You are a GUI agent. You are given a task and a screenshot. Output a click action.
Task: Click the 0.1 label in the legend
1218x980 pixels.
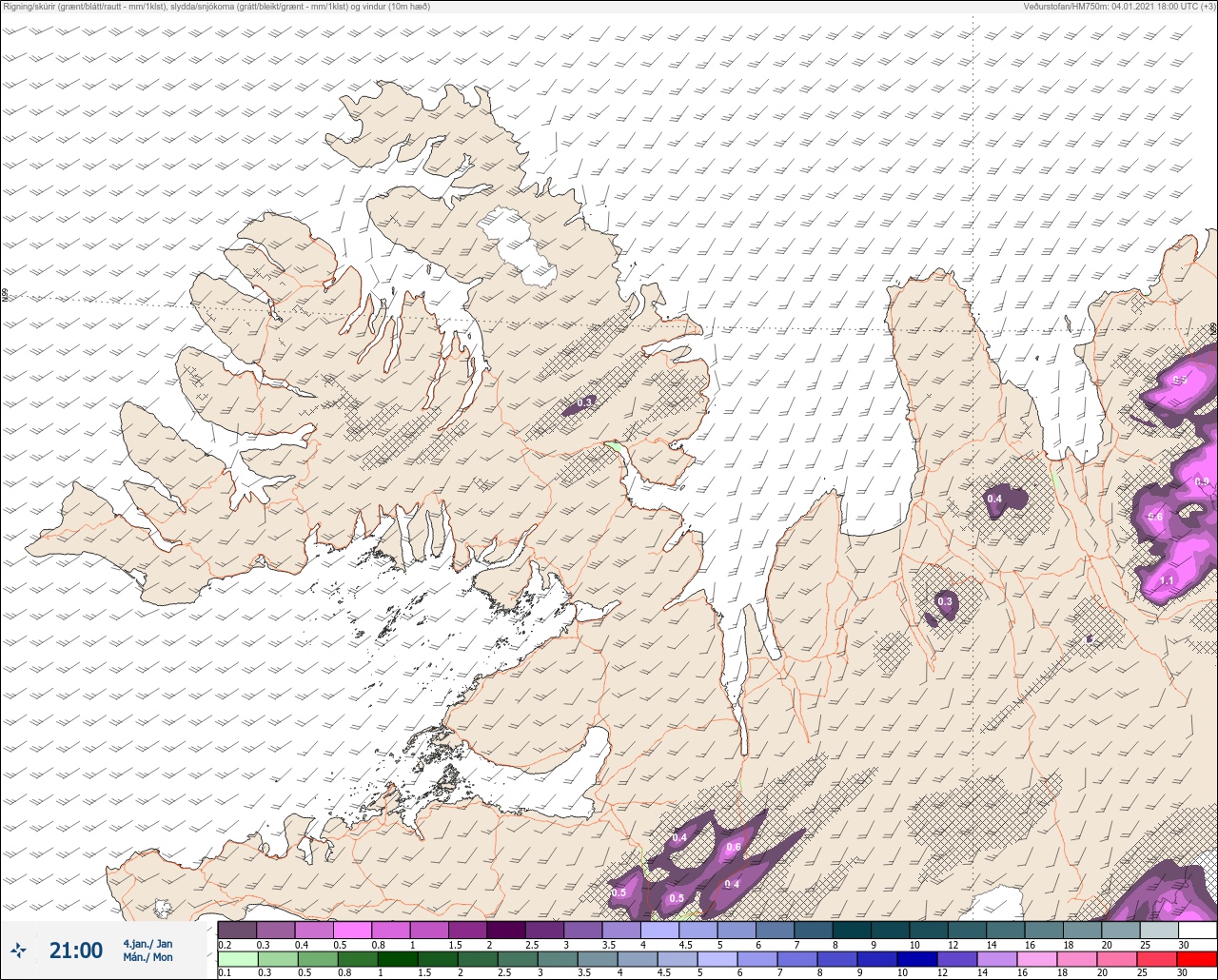click(x=225, y=972)
